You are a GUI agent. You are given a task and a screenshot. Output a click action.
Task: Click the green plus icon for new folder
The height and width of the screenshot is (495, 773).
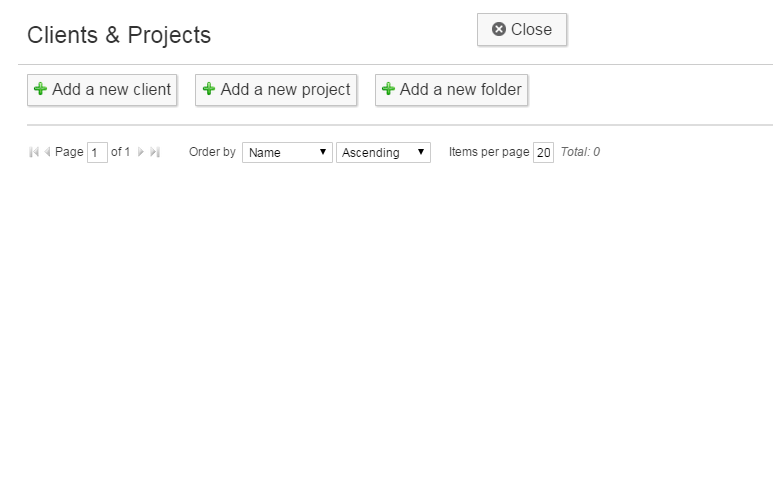pos(388,89)
